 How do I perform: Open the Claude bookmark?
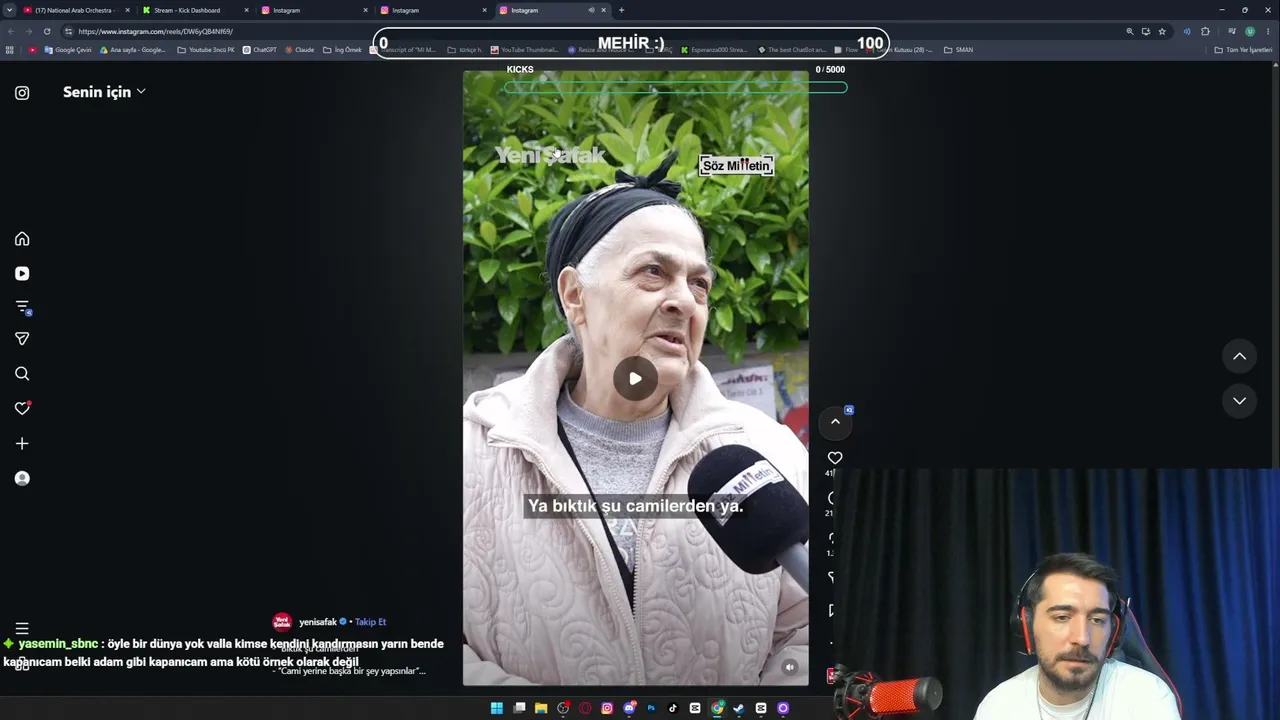pyautogui.click(x=299, y=49)
